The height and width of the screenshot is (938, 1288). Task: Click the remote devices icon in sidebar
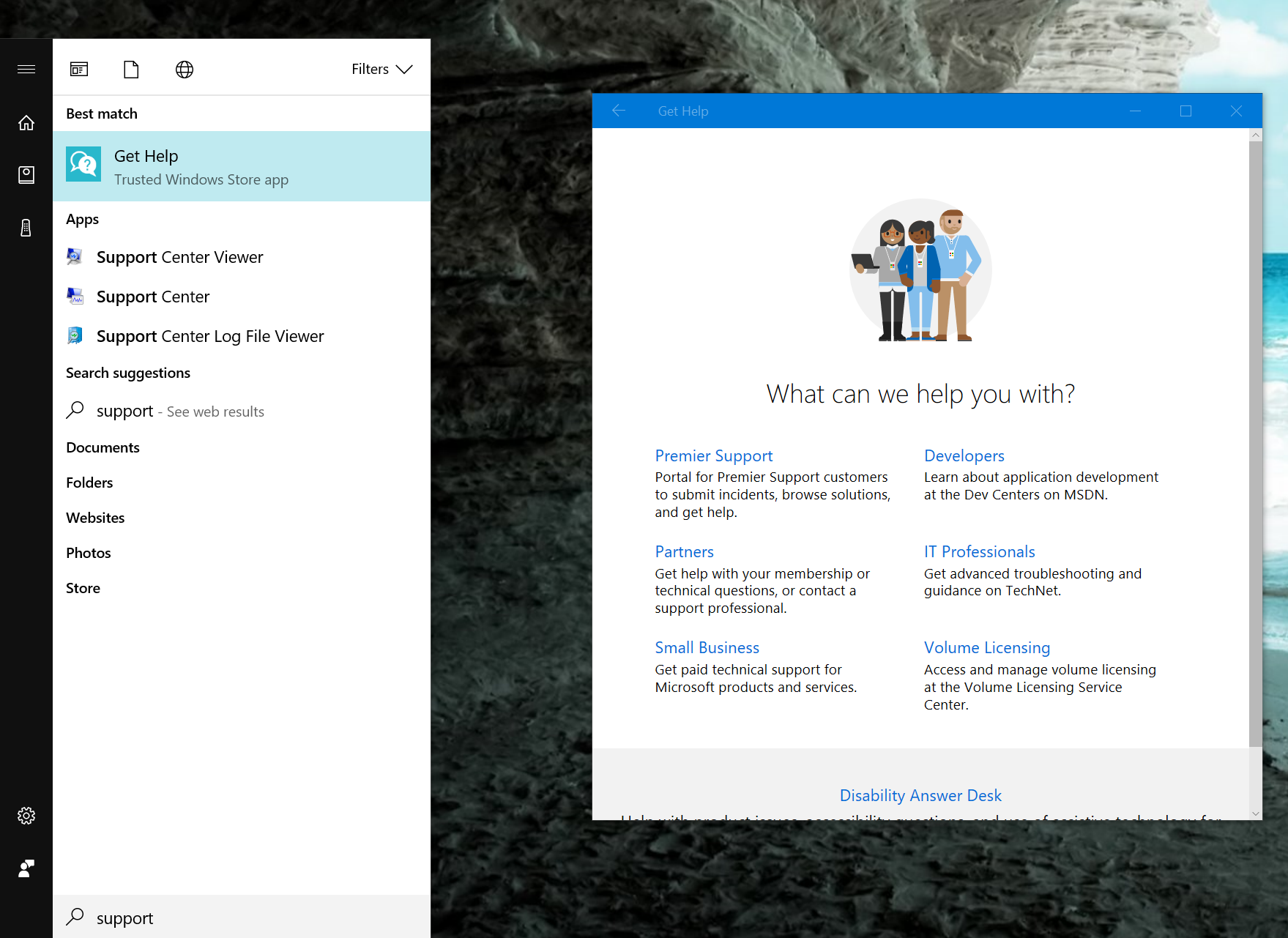[26, 228]
